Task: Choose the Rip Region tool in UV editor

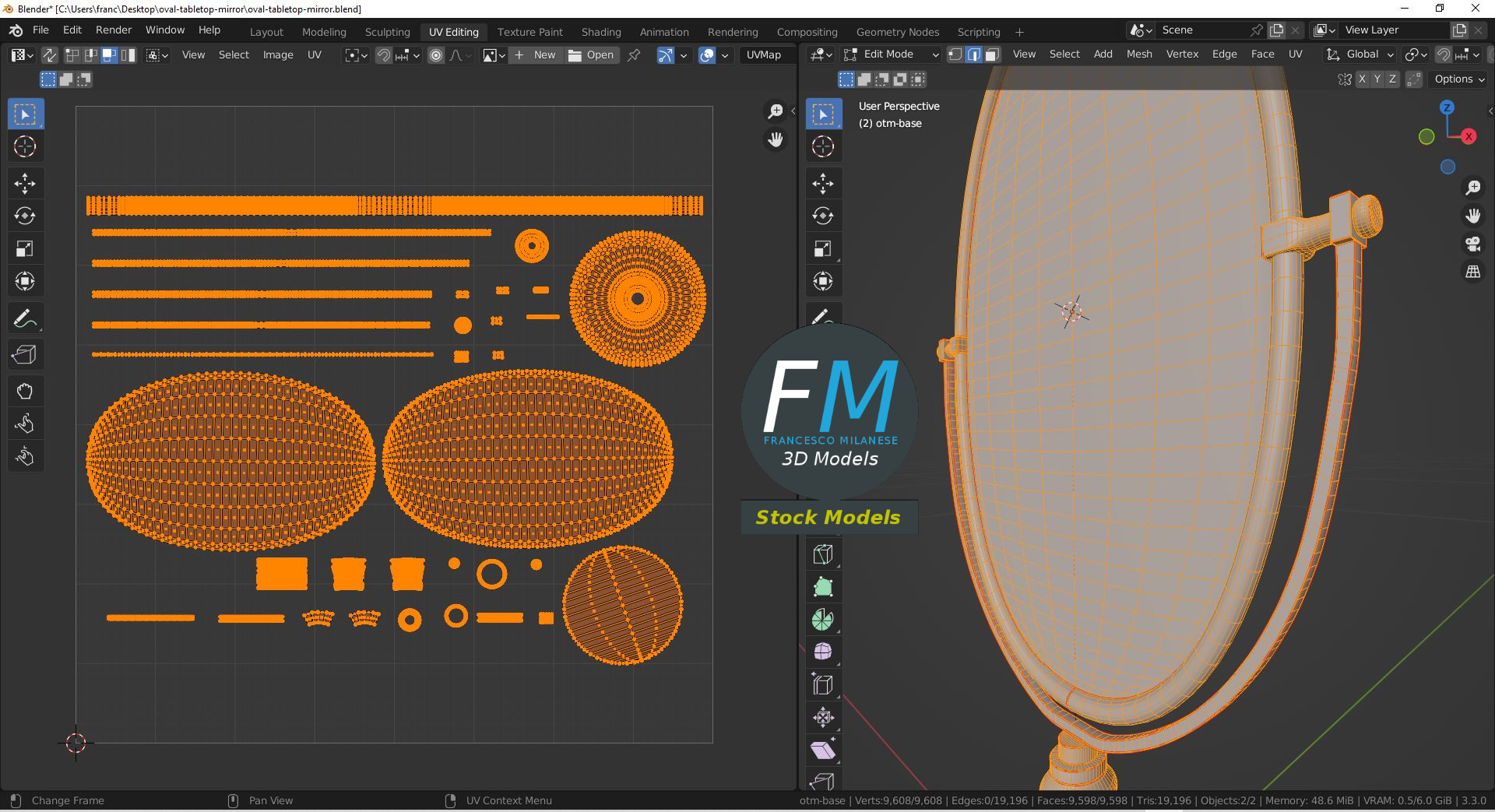Action: (25, 355)
